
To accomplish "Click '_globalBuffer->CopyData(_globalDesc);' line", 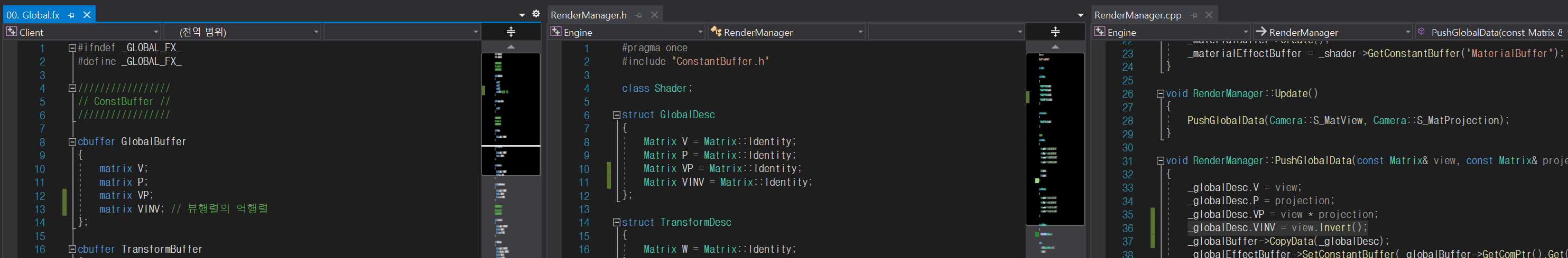I will click(1288, 241).
